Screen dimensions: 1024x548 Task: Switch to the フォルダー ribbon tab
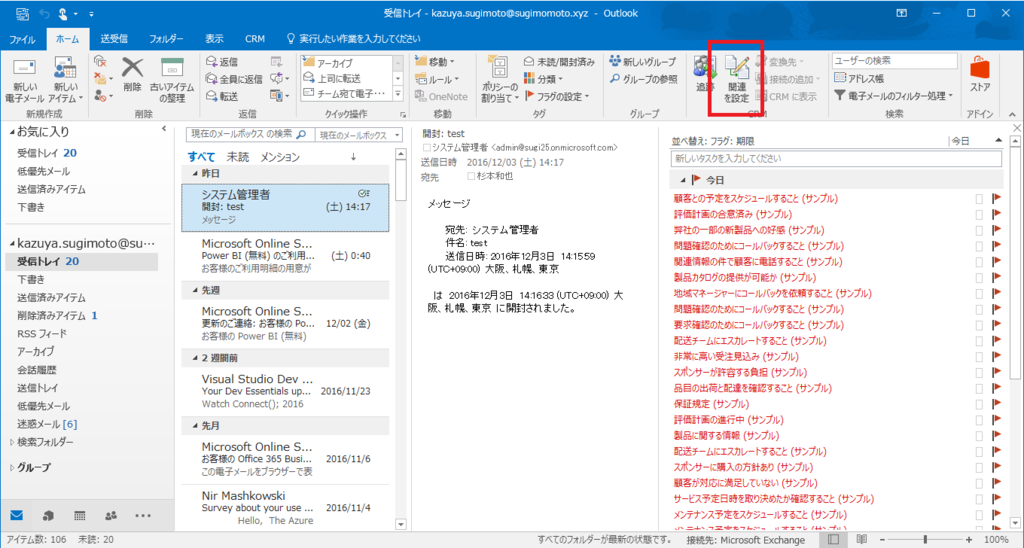click(166, 39)
